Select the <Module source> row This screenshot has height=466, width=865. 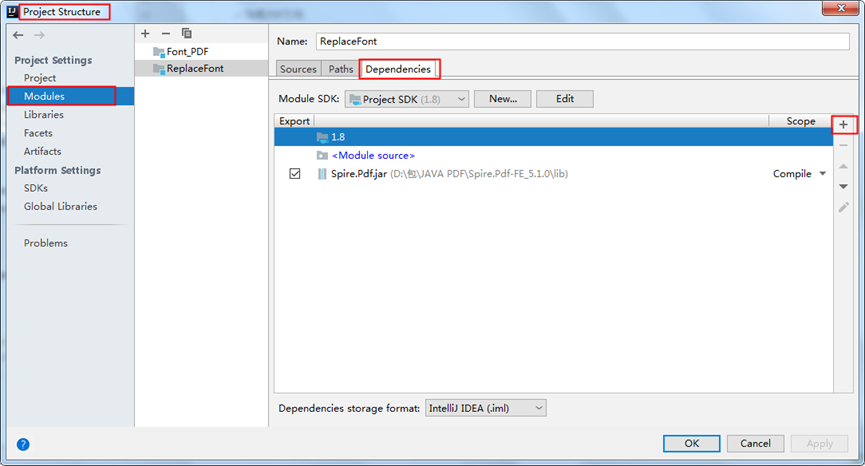(x=553, y=156)
